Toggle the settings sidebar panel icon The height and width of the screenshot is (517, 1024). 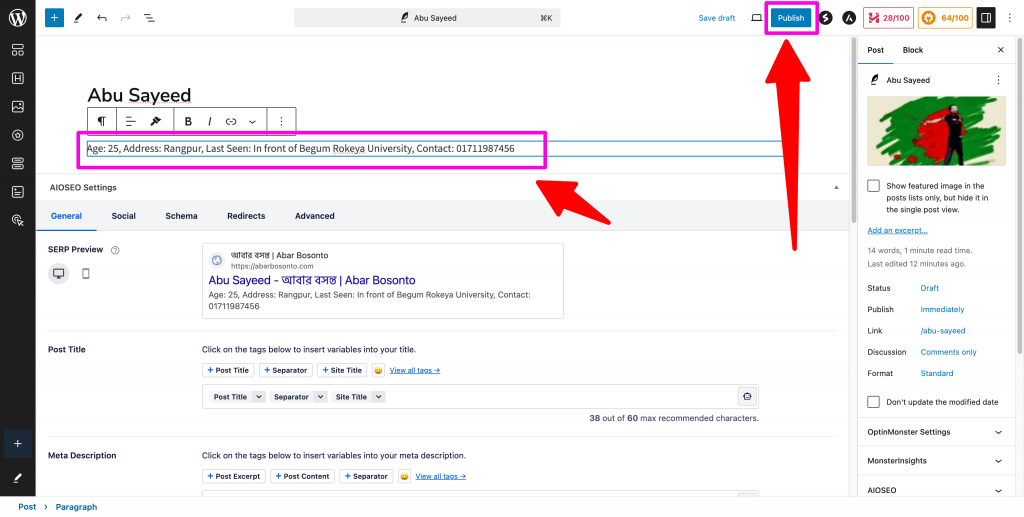(x=985, y=18)
